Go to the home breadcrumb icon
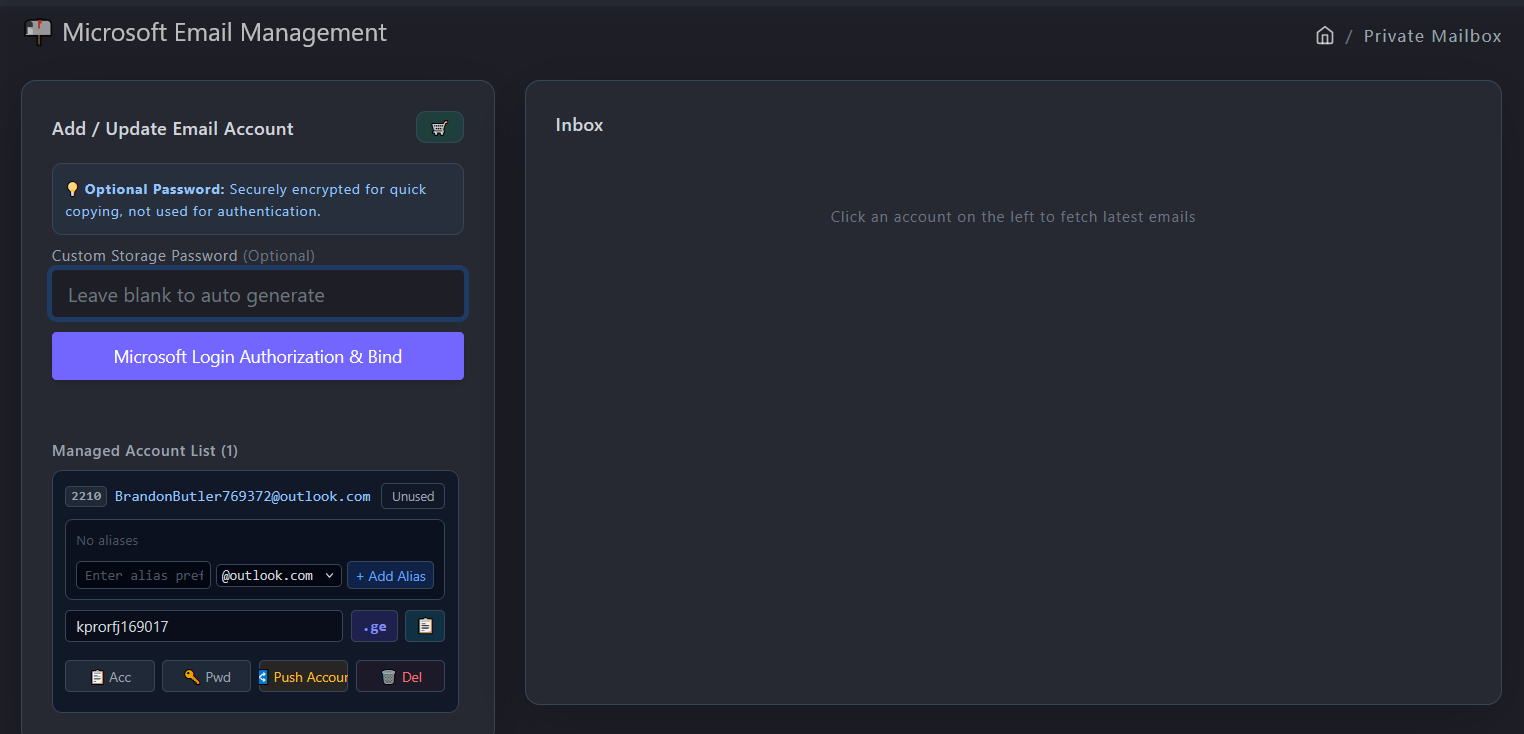The image size is (1524, 734). tap(1325, 36)
